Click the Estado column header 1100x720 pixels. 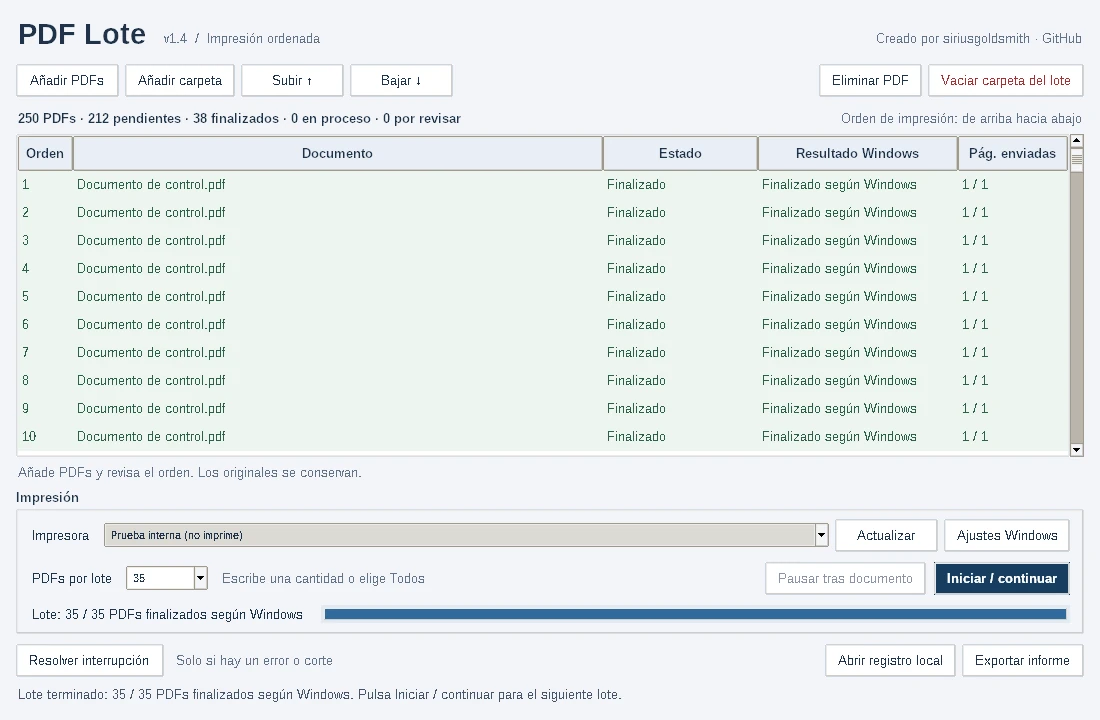pyautogui.click(x=680, y=153)
